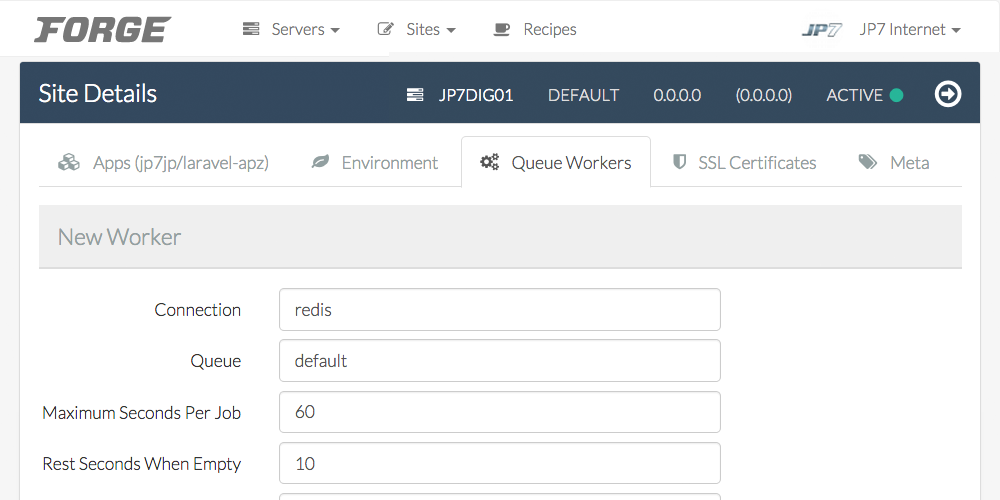The width and height of the screenshot is (1000, 500).
Task: Click the Sites edit pencil icon
Action: 386,29
